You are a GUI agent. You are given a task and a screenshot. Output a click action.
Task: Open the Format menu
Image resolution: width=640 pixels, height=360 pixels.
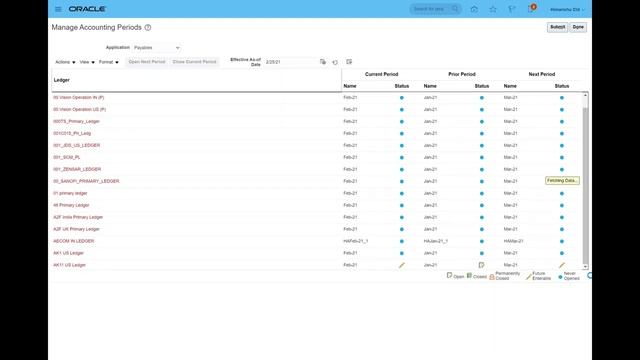pos(109,62)
